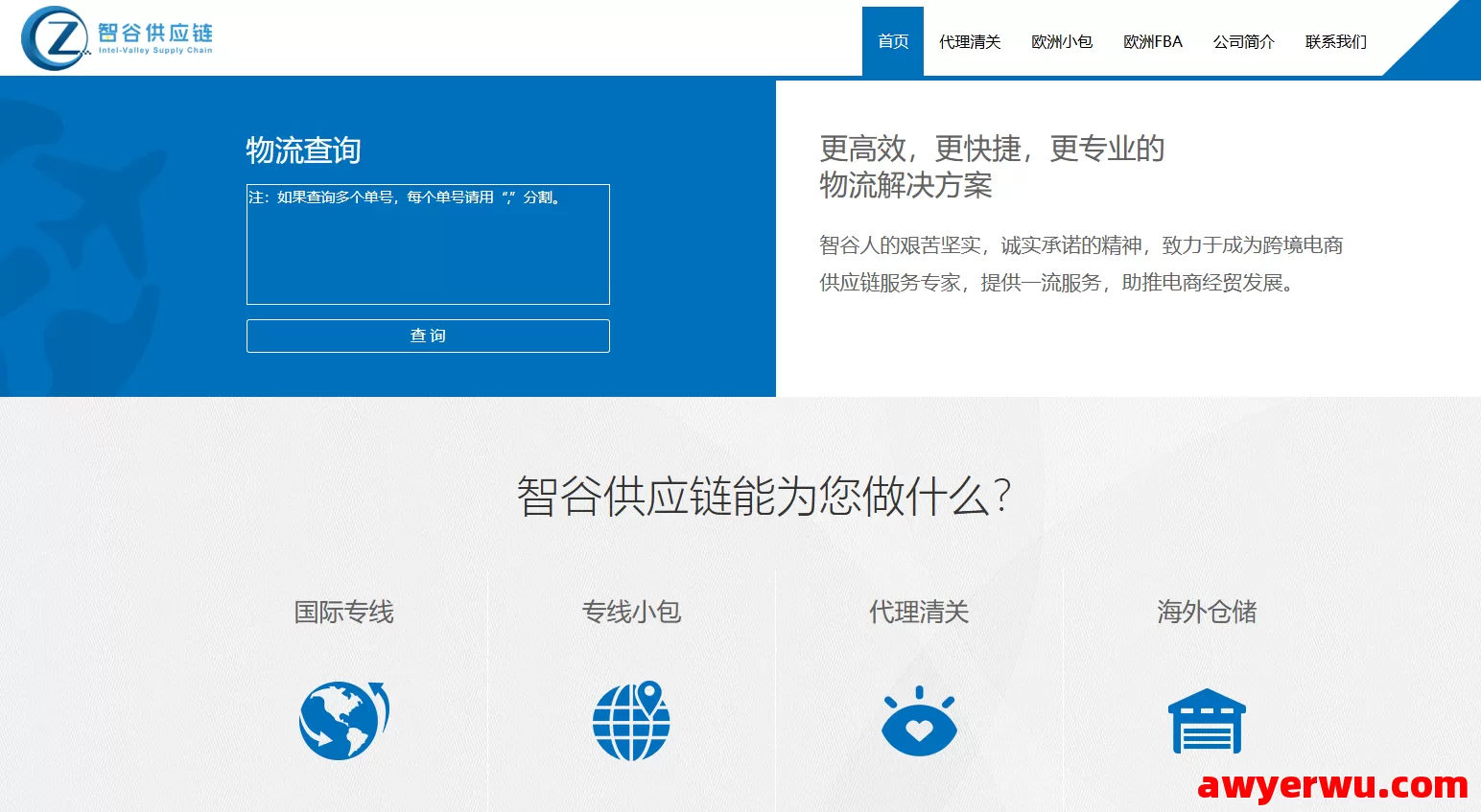This screenshot has height=812, width=1481.
Task: Click the Intel-Valley Supply Chain subtitle
Action: point(155,51)
